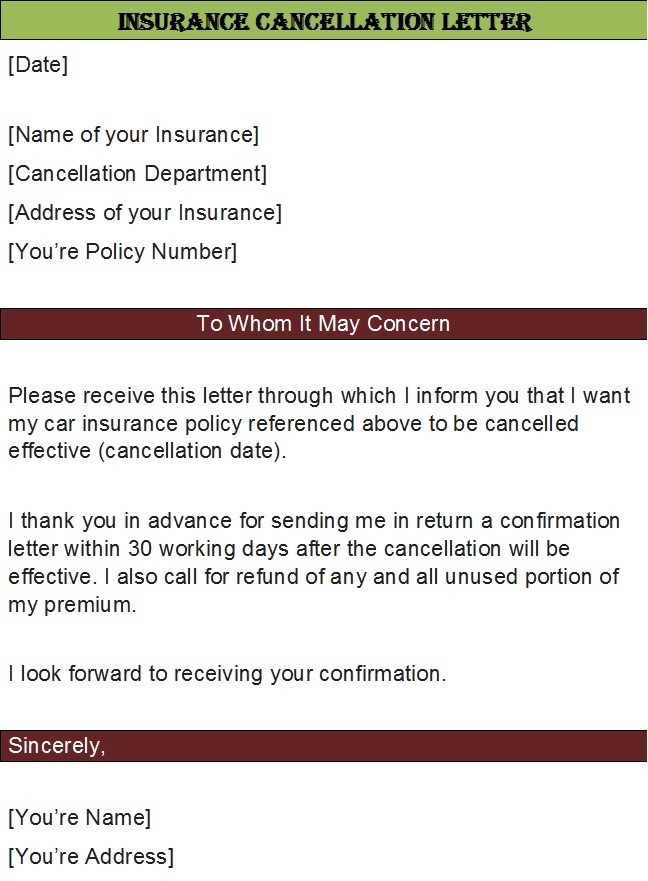
Task: Click the To Whom It May Concern banner
Action: point(324,324)
